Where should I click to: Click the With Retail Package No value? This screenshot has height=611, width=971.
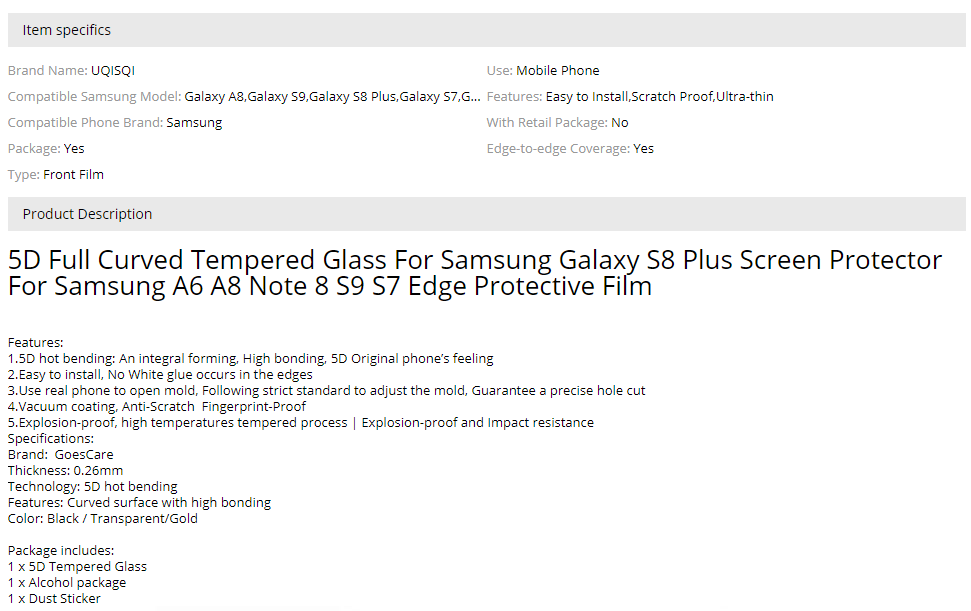(620, 123)
